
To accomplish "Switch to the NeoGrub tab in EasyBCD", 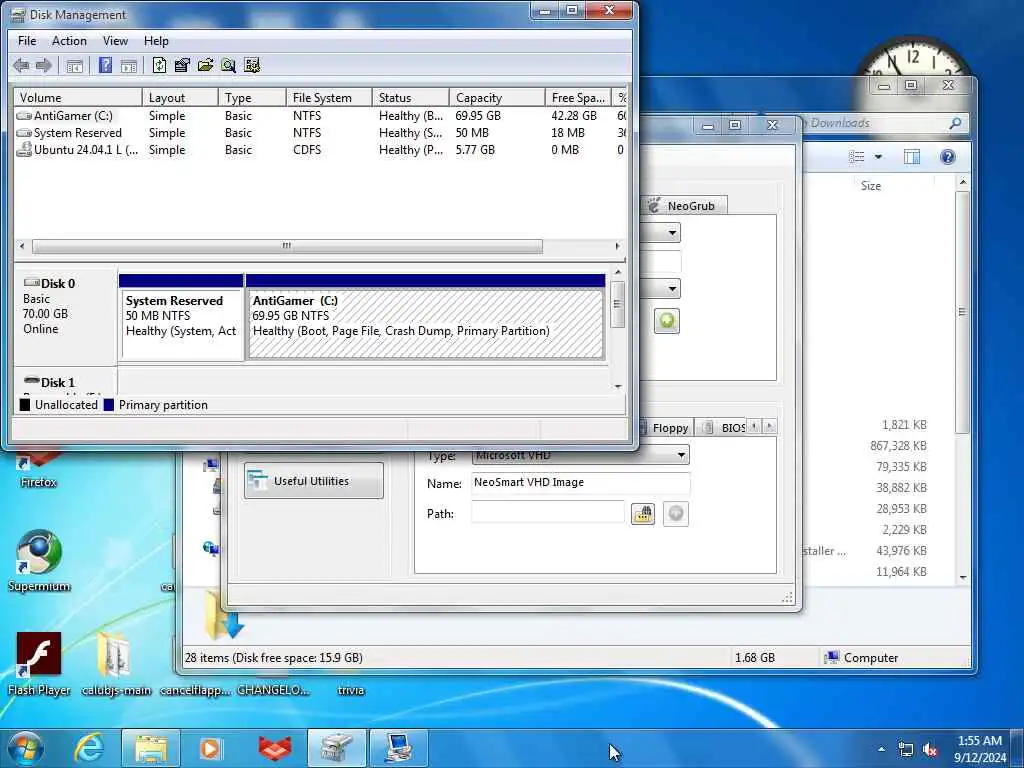I will (683, 206).
